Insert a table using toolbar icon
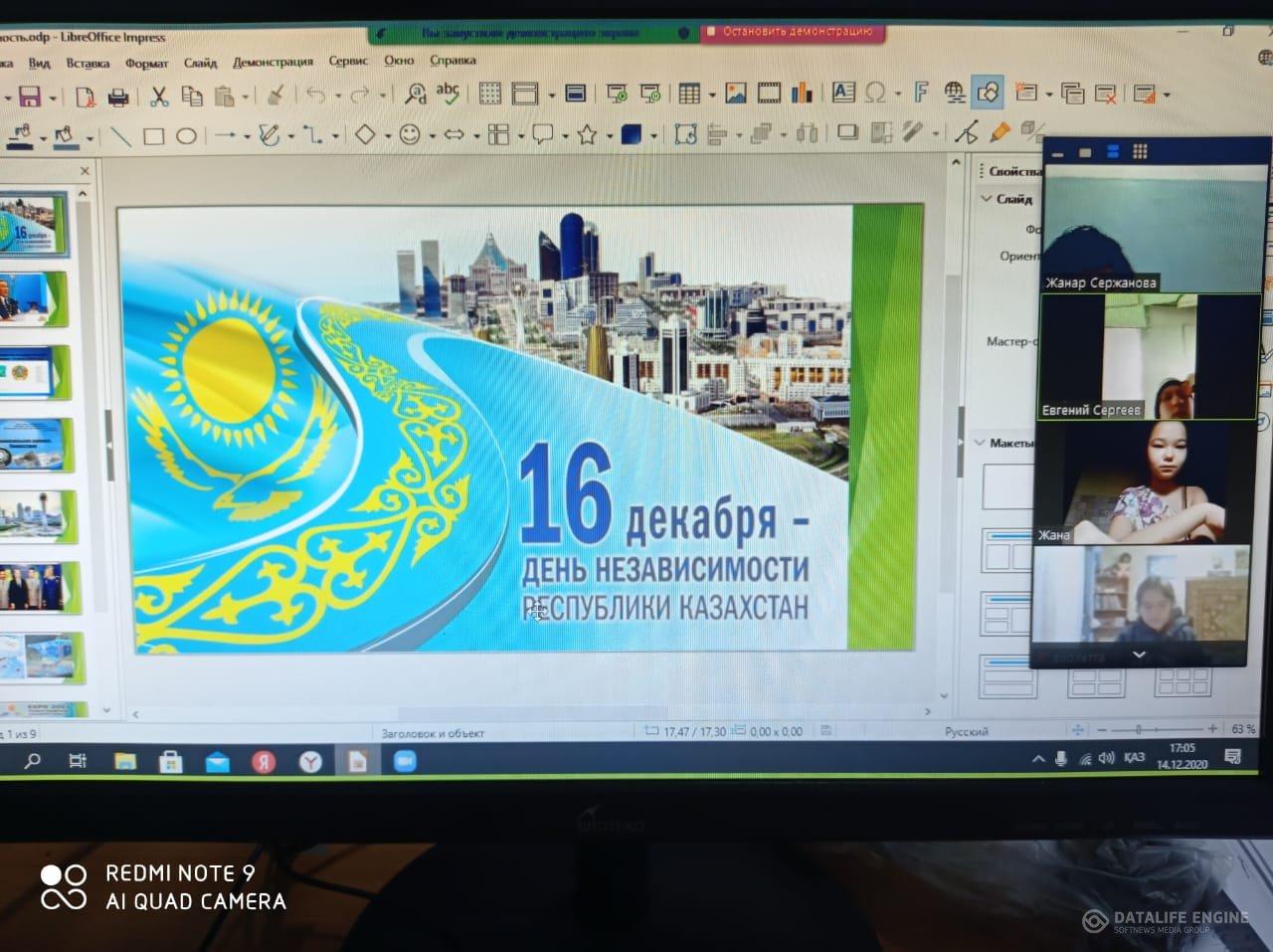This screenshot has width=1273, height=952. pos(689,94)
